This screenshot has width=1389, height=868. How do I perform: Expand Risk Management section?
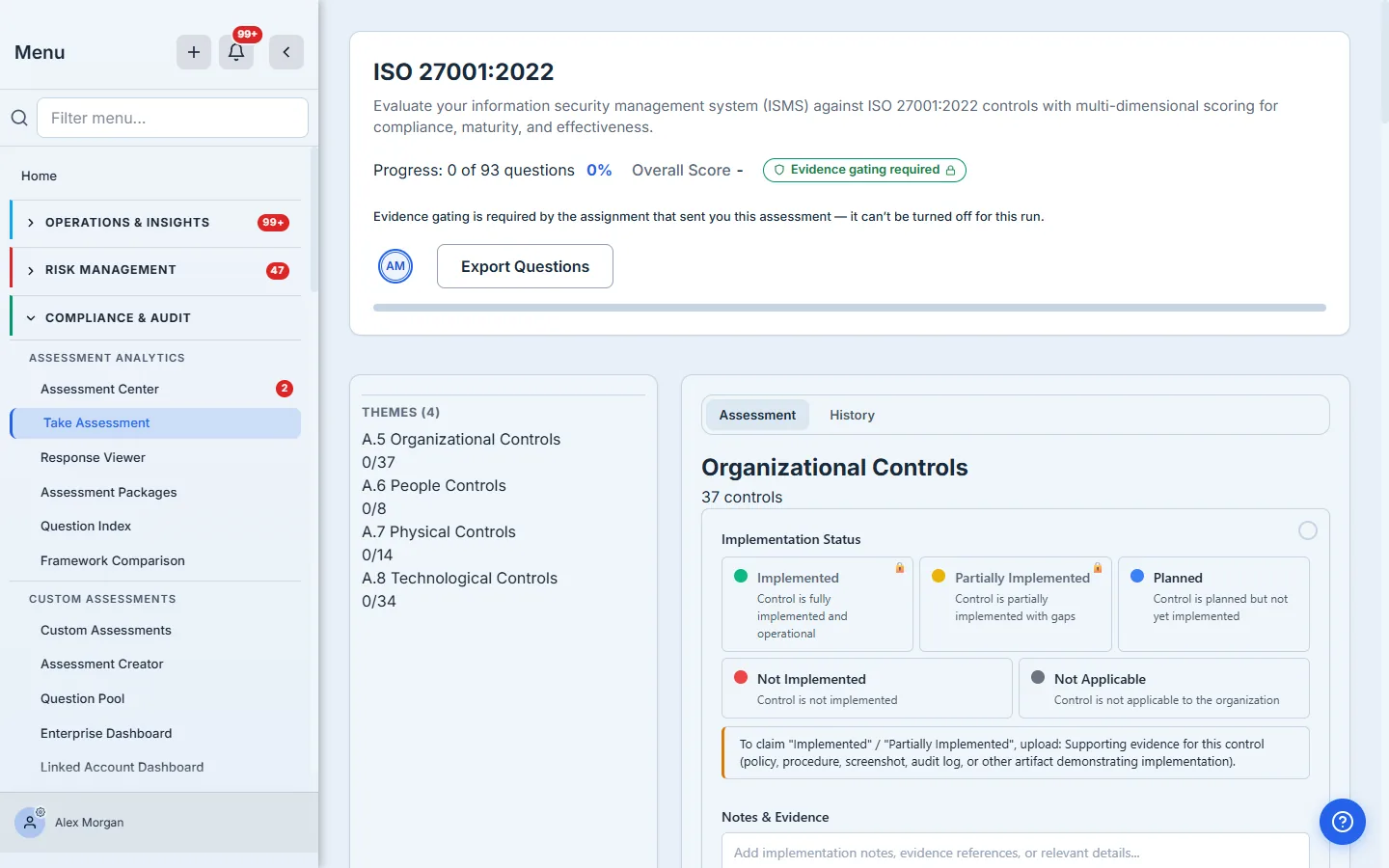[155, 270]
